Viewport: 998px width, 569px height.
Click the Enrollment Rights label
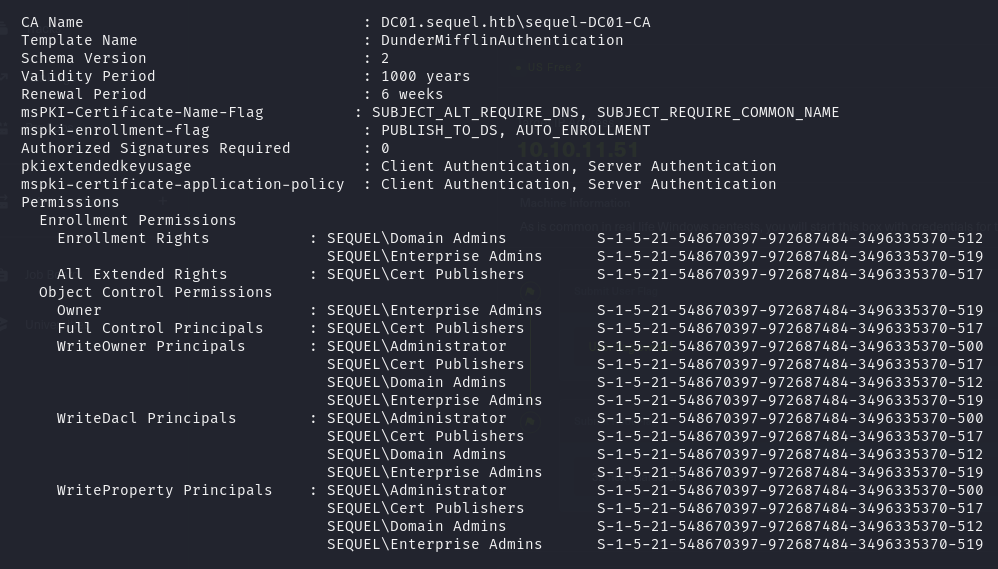(x=133, y=238)
